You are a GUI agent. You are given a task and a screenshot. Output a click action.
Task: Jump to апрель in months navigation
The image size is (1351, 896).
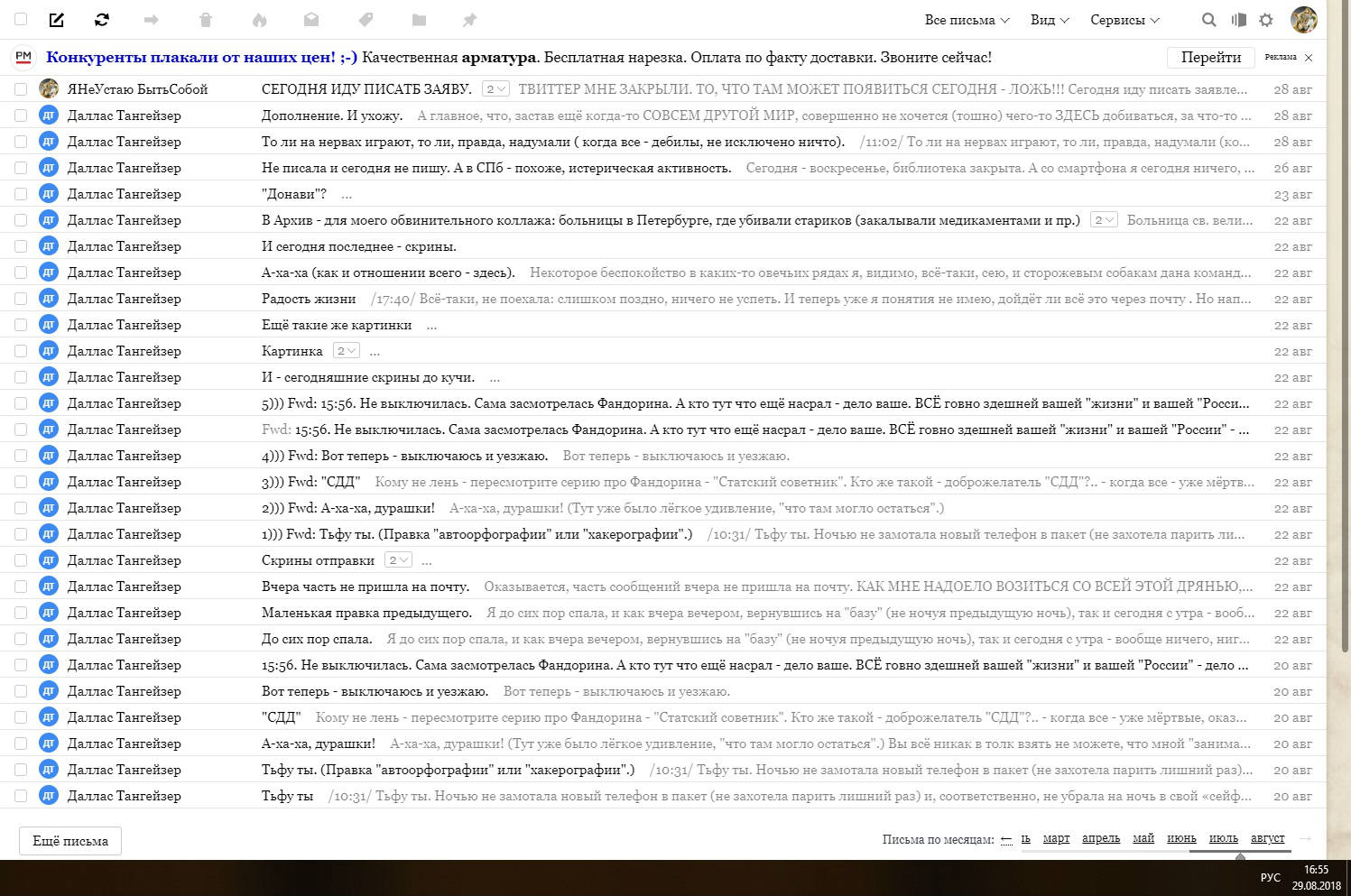click(x=1101, y=838)
